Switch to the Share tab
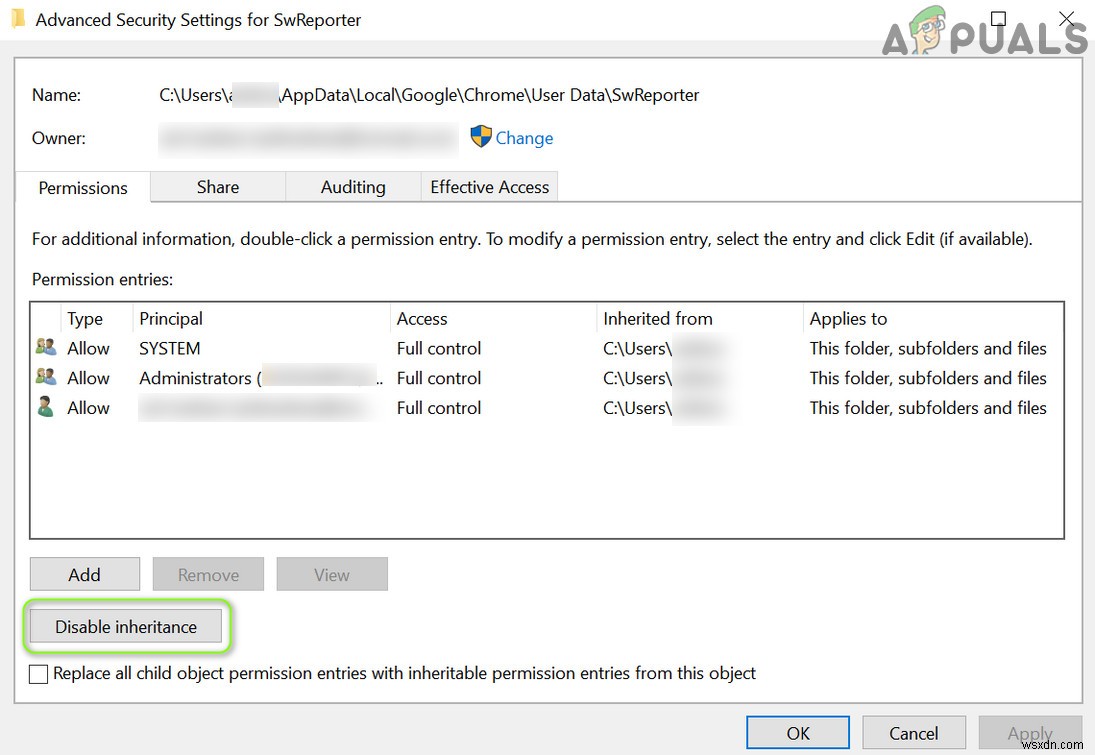Viewport: 1095px width, 755px height. (217, 187)
